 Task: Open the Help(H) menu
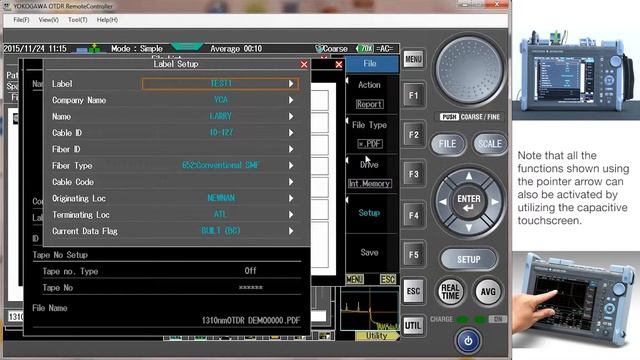[107, 20]
